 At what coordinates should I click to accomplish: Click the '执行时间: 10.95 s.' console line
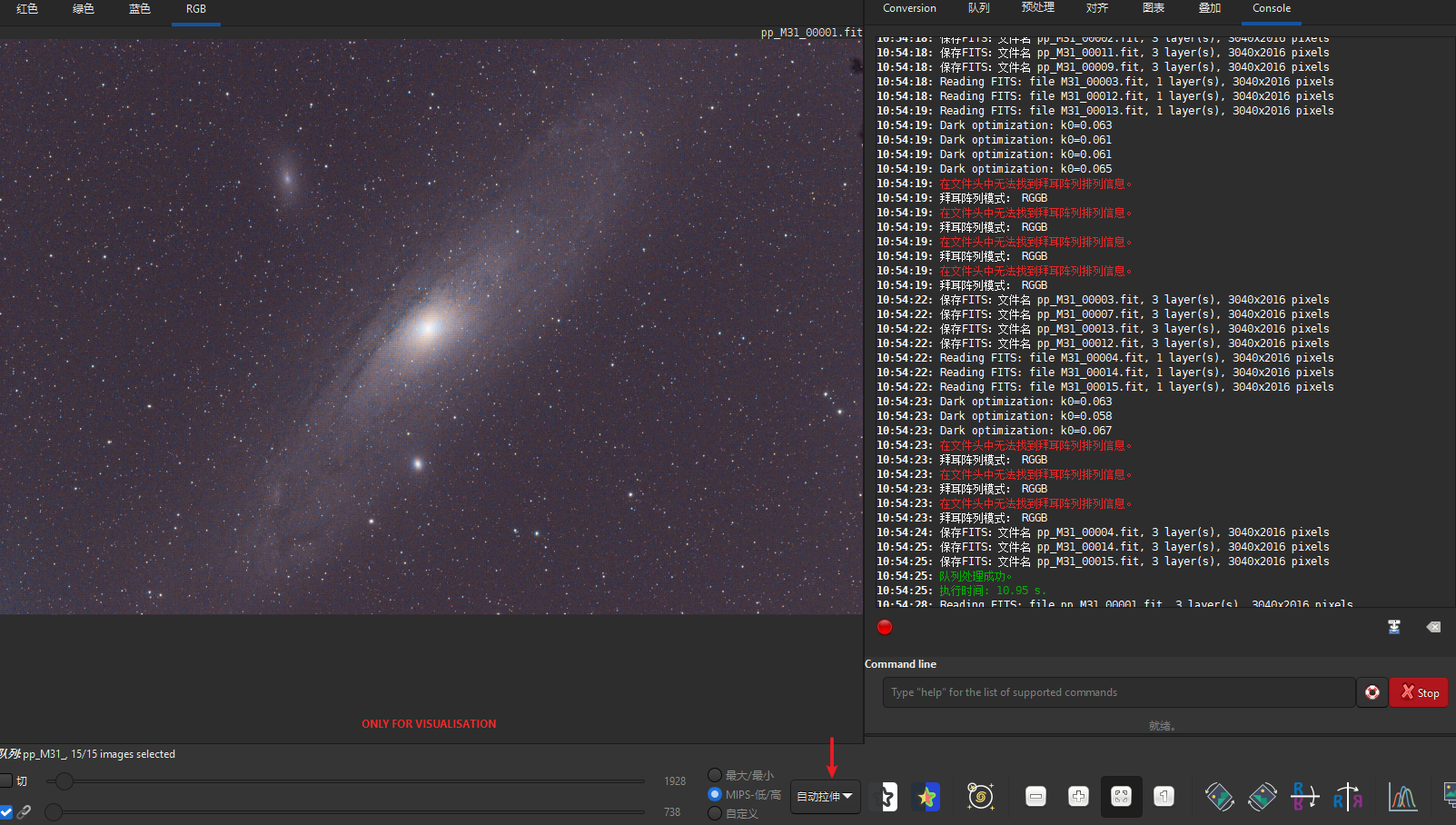[993, 591]
